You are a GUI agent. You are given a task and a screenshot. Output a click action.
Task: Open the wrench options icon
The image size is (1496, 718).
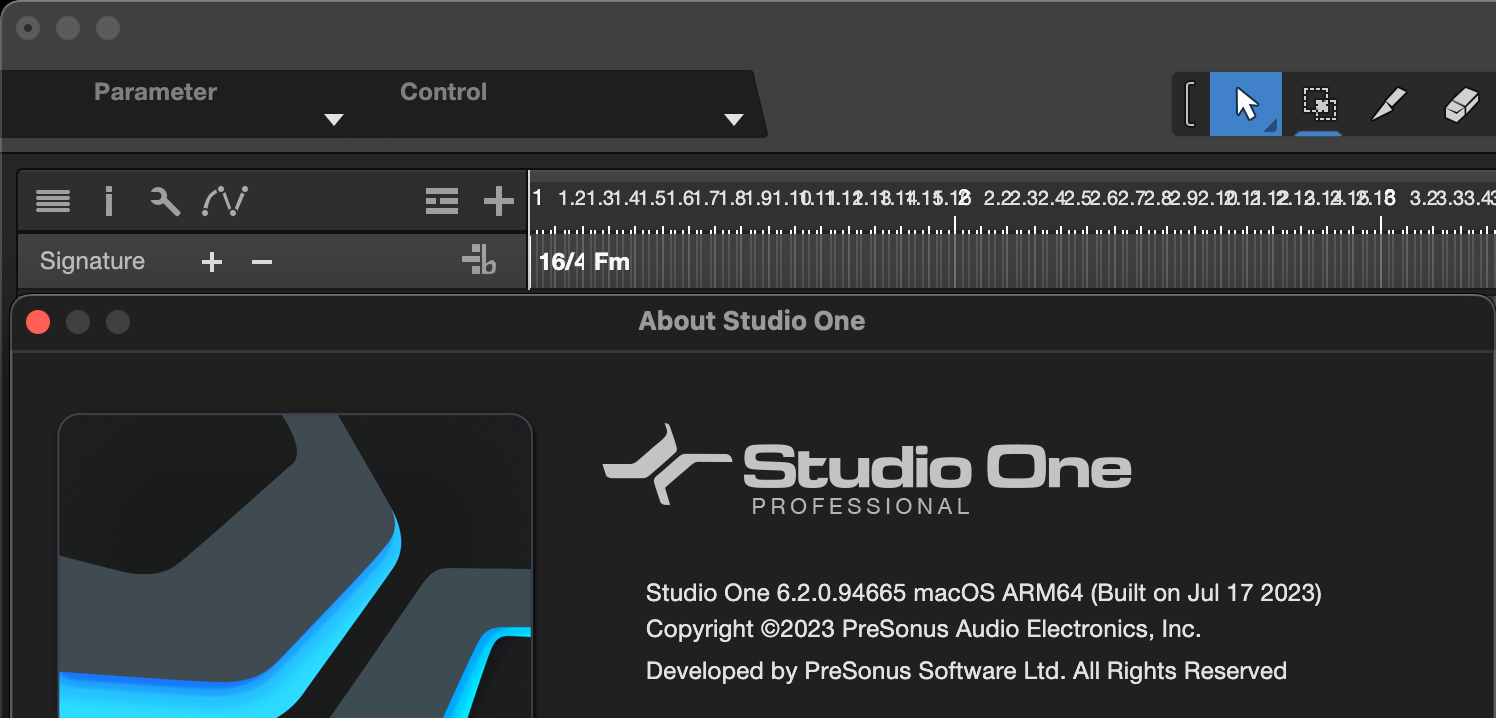[165, 202]
